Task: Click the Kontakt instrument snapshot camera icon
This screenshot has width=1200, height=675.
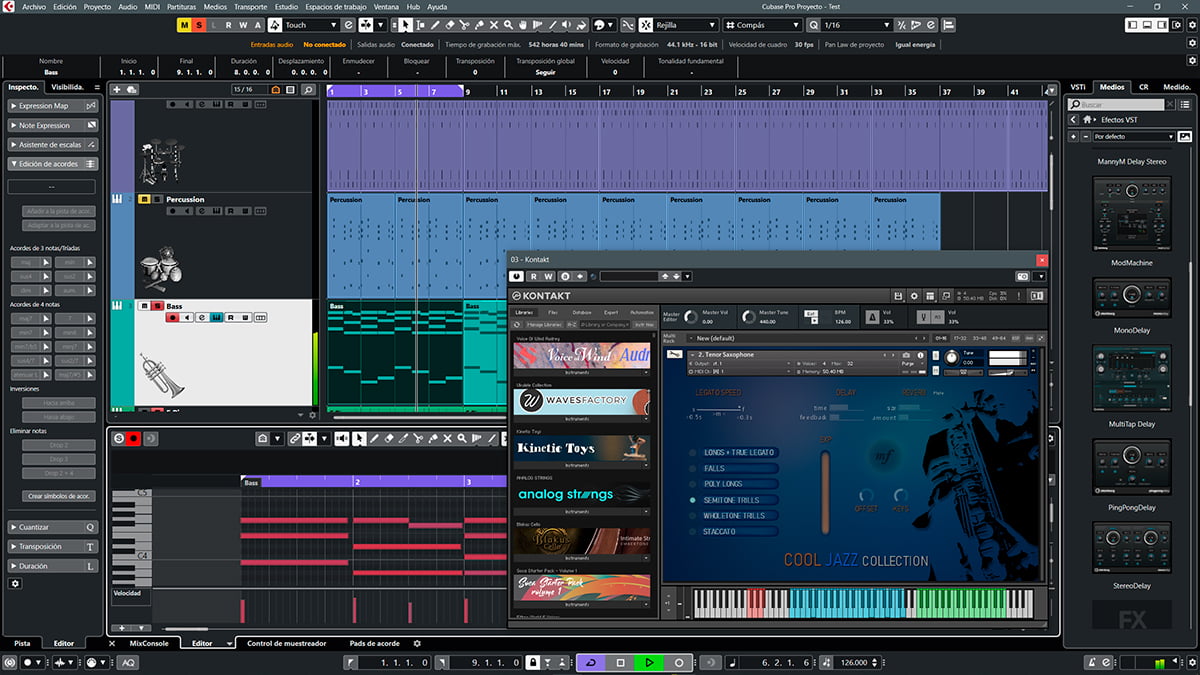Action: [906, 355]
